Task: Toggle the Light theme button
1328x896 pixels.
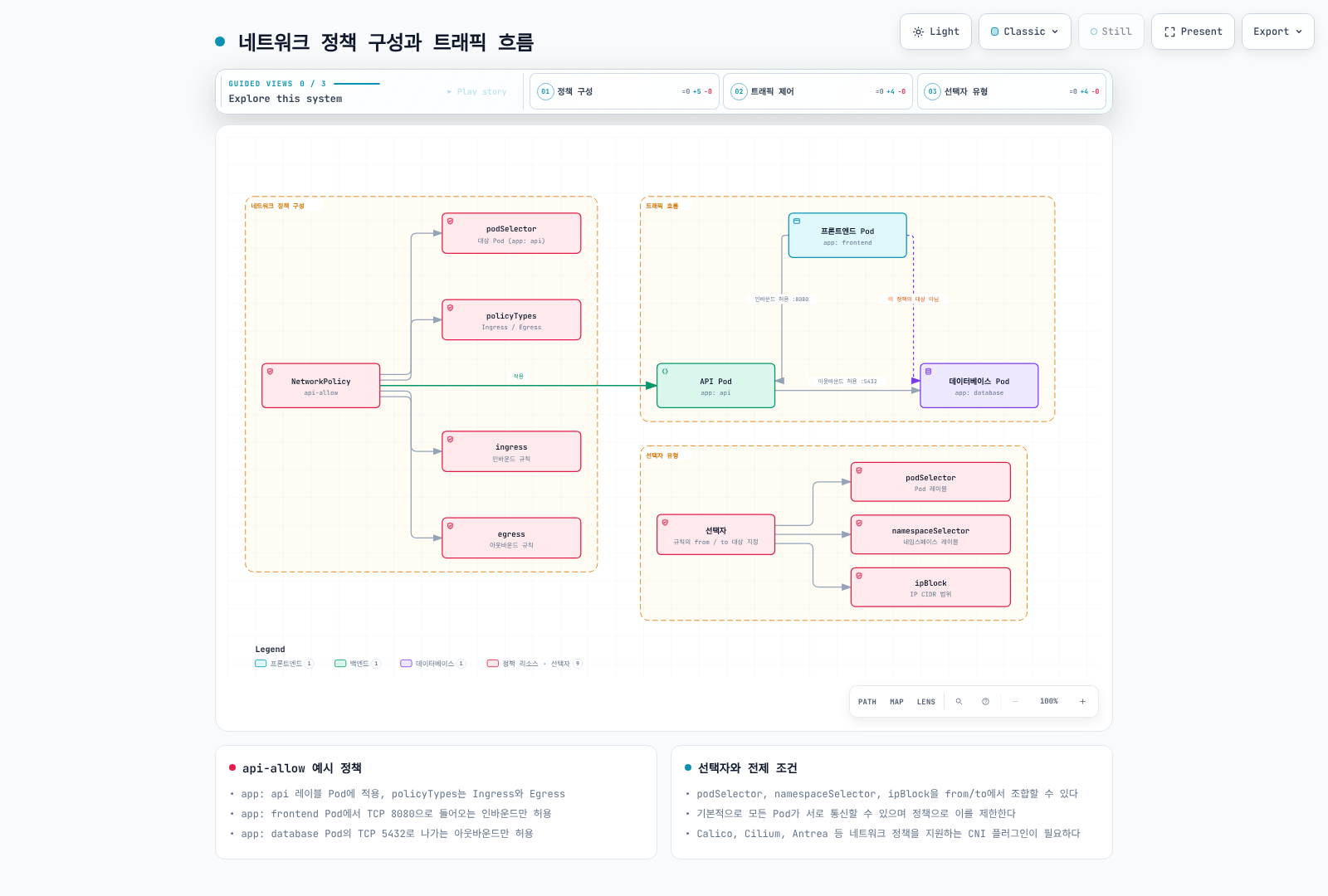Action: coord(935,32)
